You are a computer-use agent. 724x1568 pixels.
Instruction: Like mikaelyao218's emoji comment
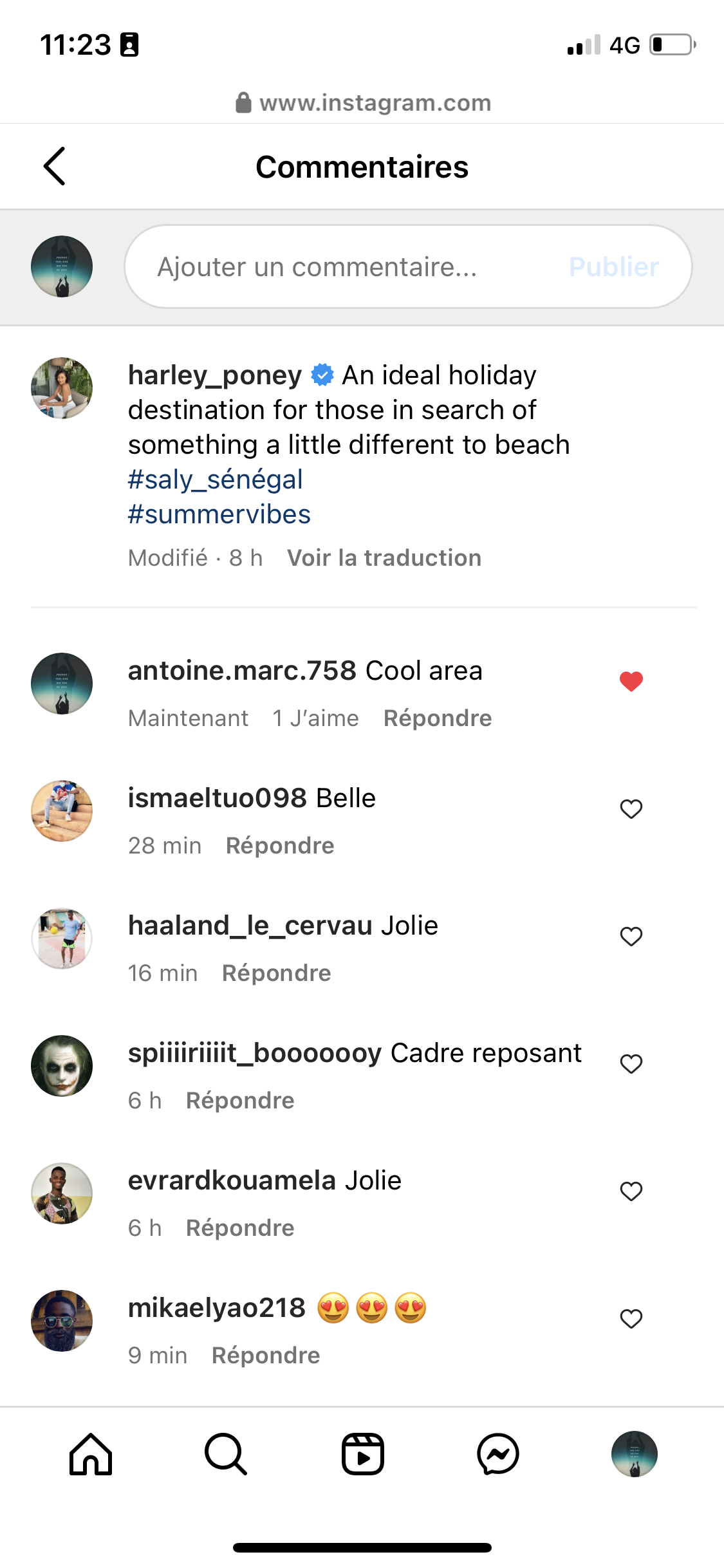click(x=631, y=1318)
